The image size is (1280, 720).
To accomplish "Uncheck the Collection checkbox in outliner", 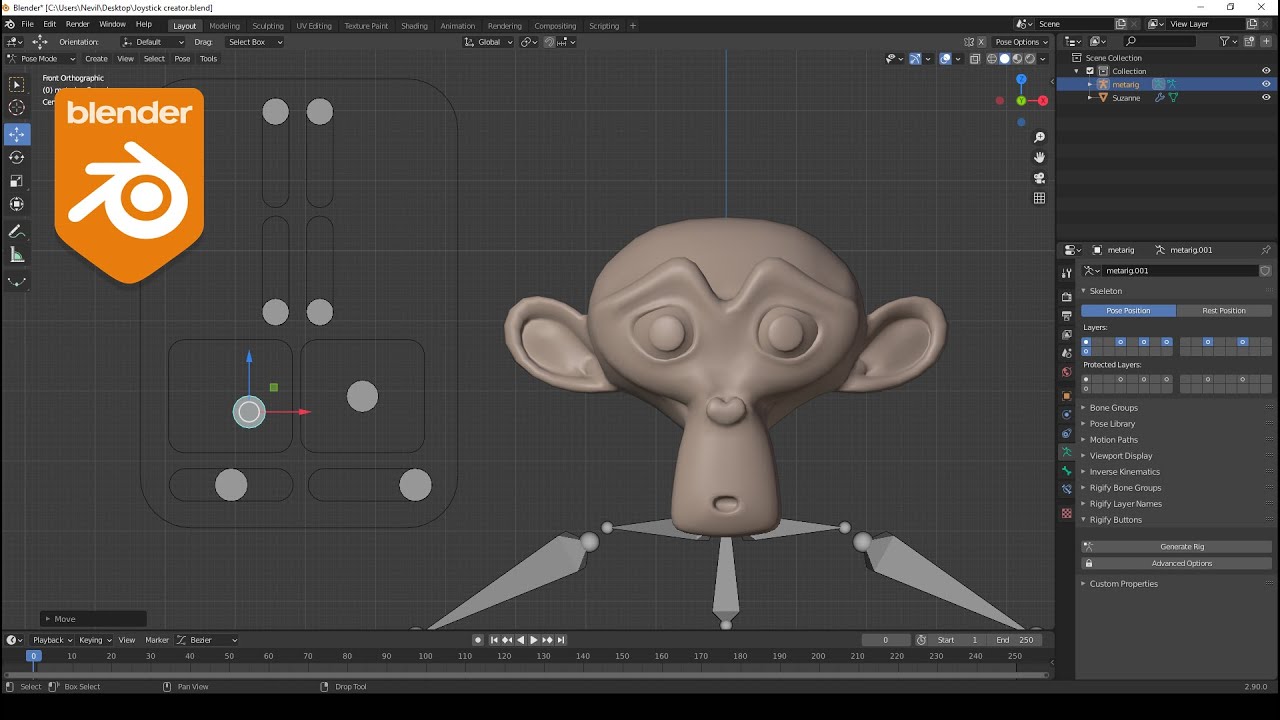I will (x=1090, y=71).
